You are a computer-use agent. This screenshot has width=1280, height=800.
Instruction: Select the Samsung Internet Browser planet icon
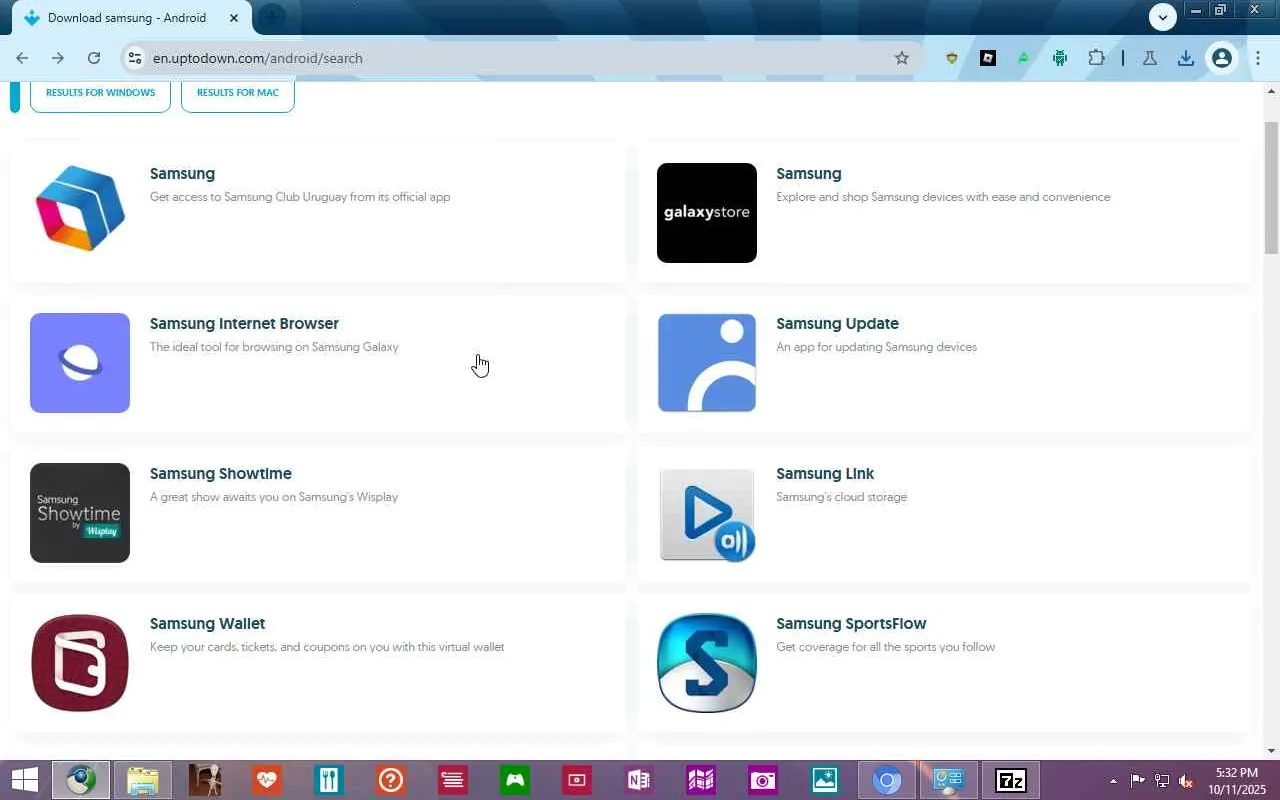(80, 363)
